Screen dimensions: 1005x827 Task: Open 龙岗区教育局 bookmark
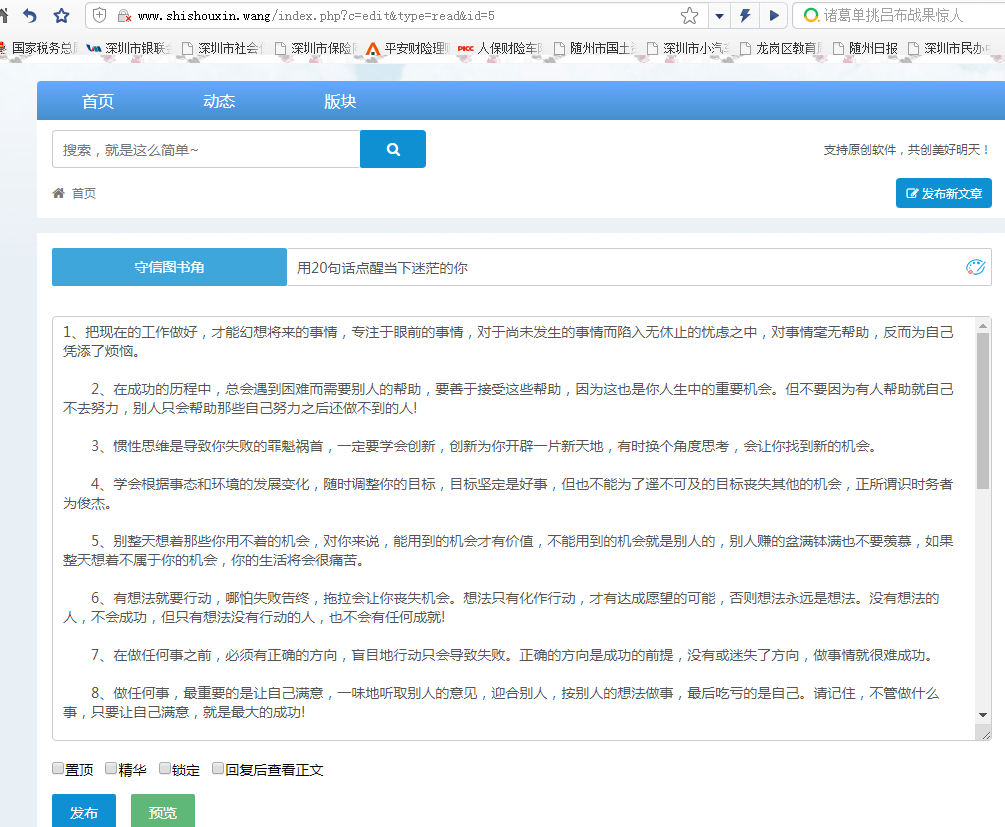coord(781,48)
